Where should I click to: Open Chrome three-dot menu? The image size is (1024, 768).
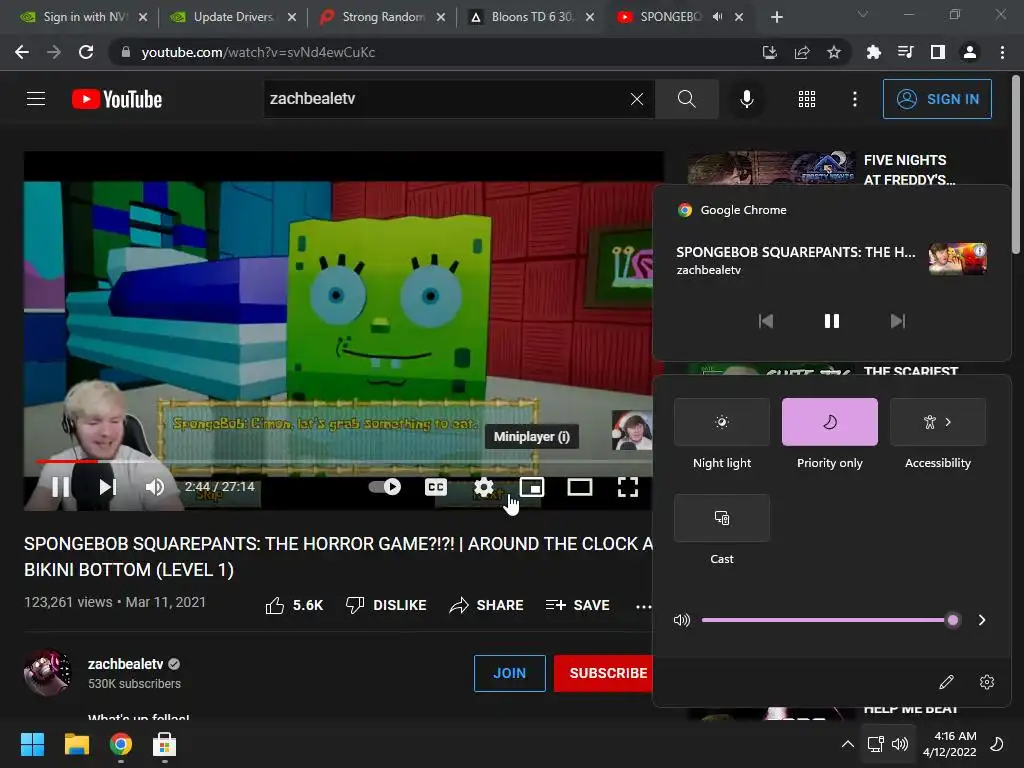[x=1002, y=52]
